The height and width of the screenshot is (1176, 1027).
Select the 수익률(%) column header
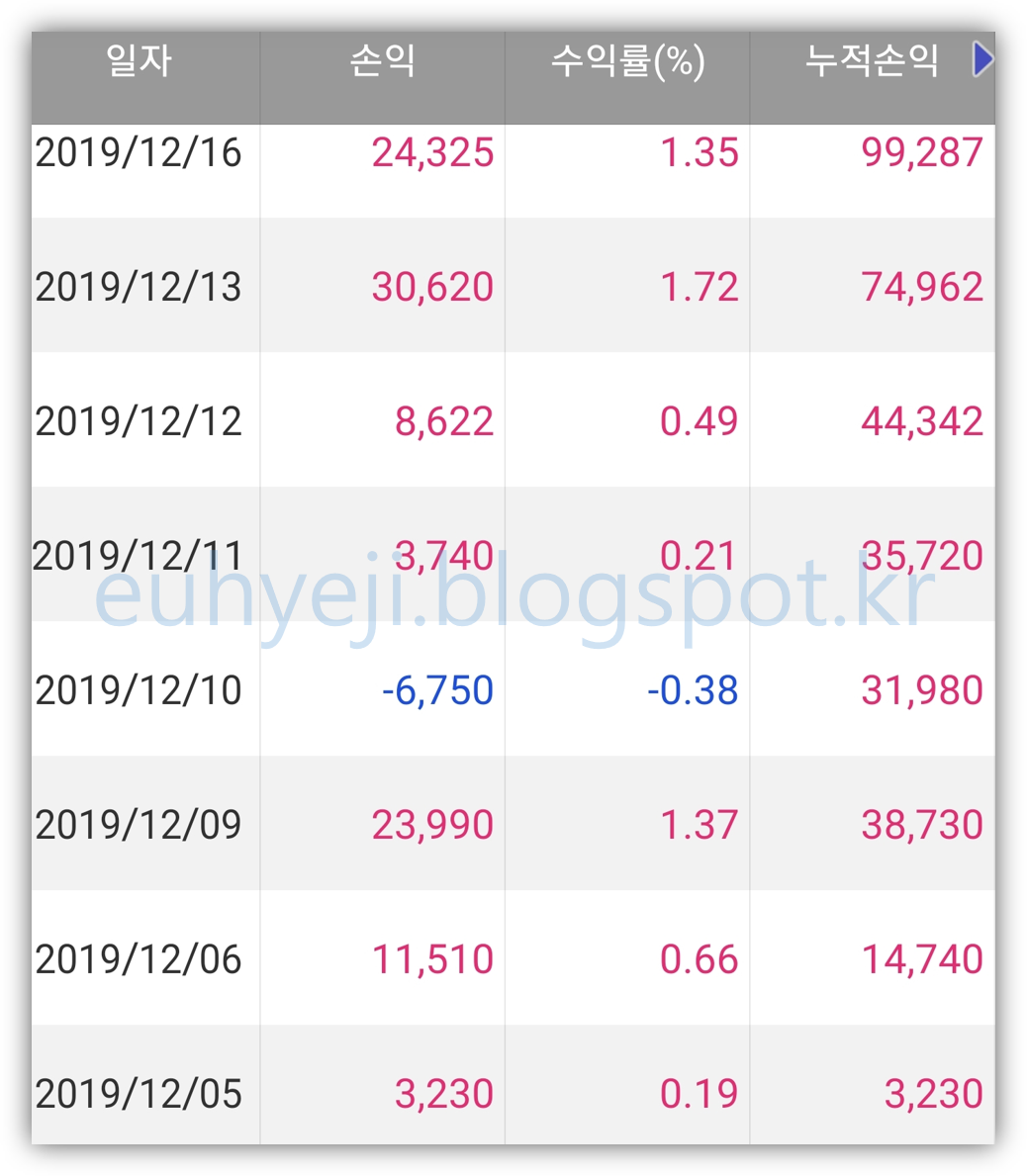(628, 60)
